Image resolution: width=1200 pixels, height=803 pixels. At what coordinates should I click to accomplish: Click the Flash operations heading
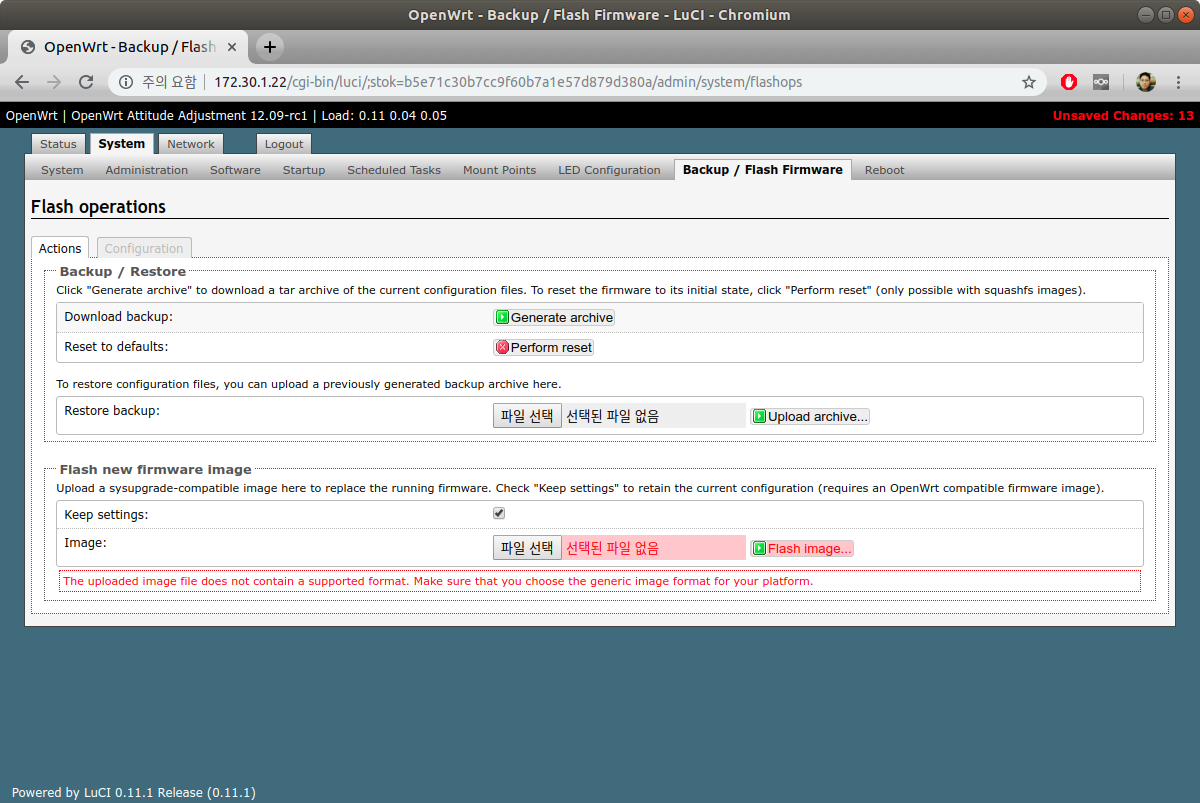tap(98, 207)
